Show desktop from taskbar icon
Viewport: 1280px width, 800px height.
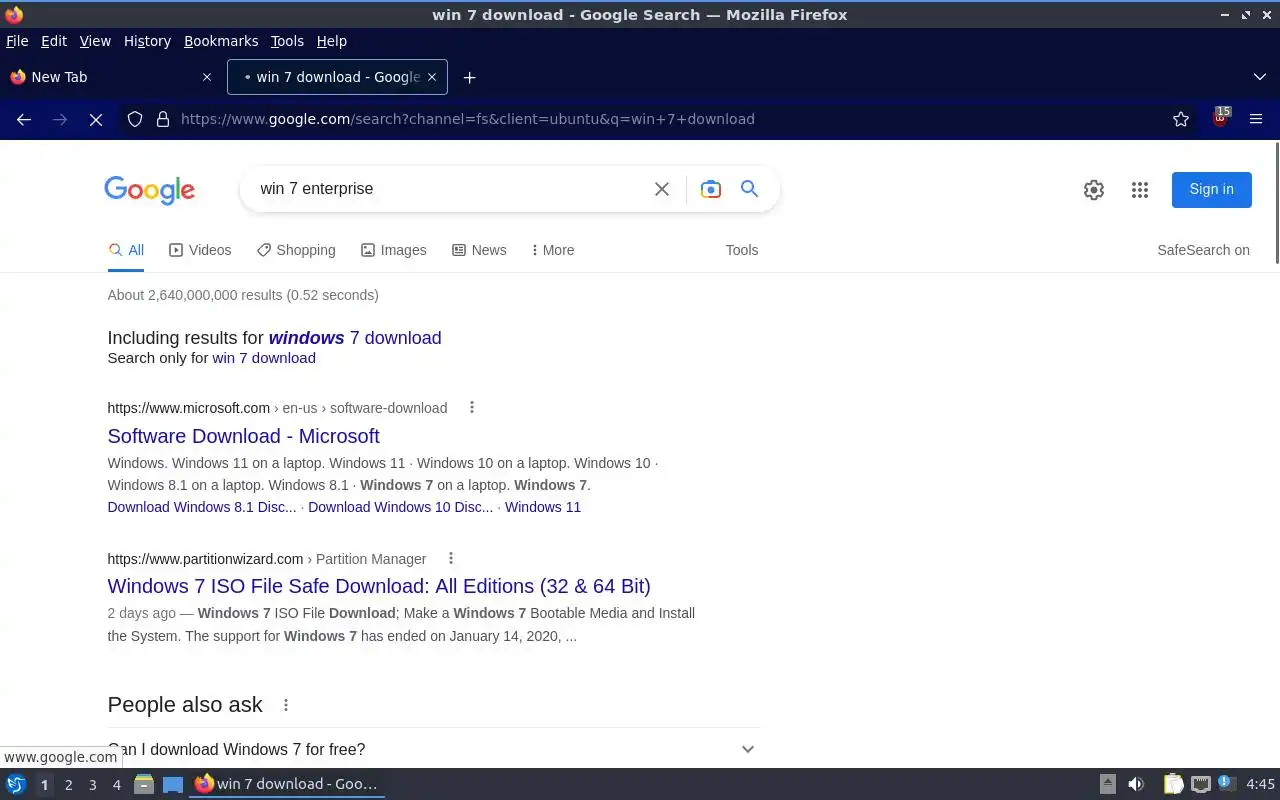point(173,784)
